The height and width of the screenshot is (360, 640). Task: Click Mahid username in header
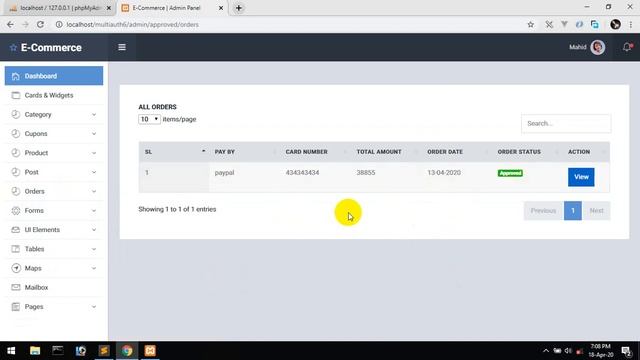[578, 47]
